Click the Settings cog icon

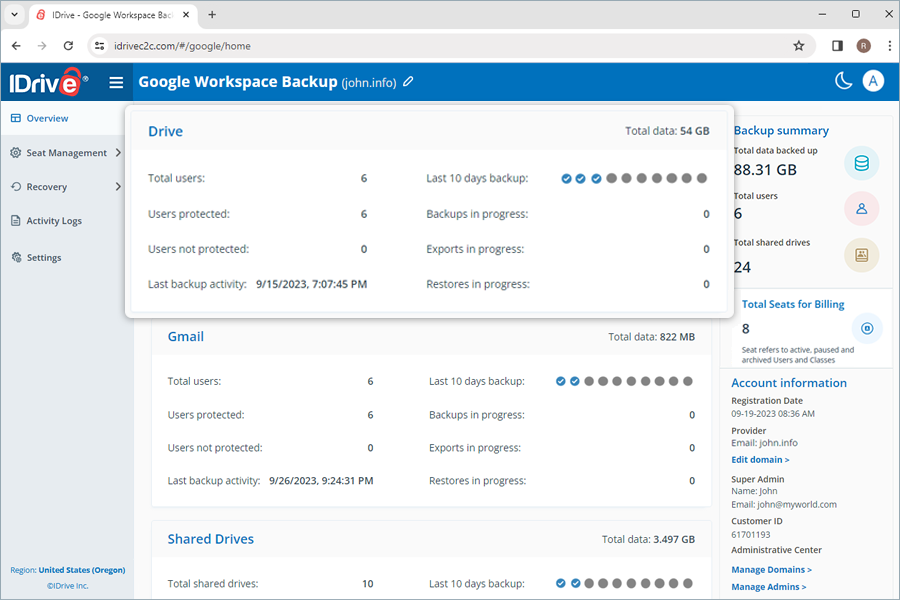16,257
